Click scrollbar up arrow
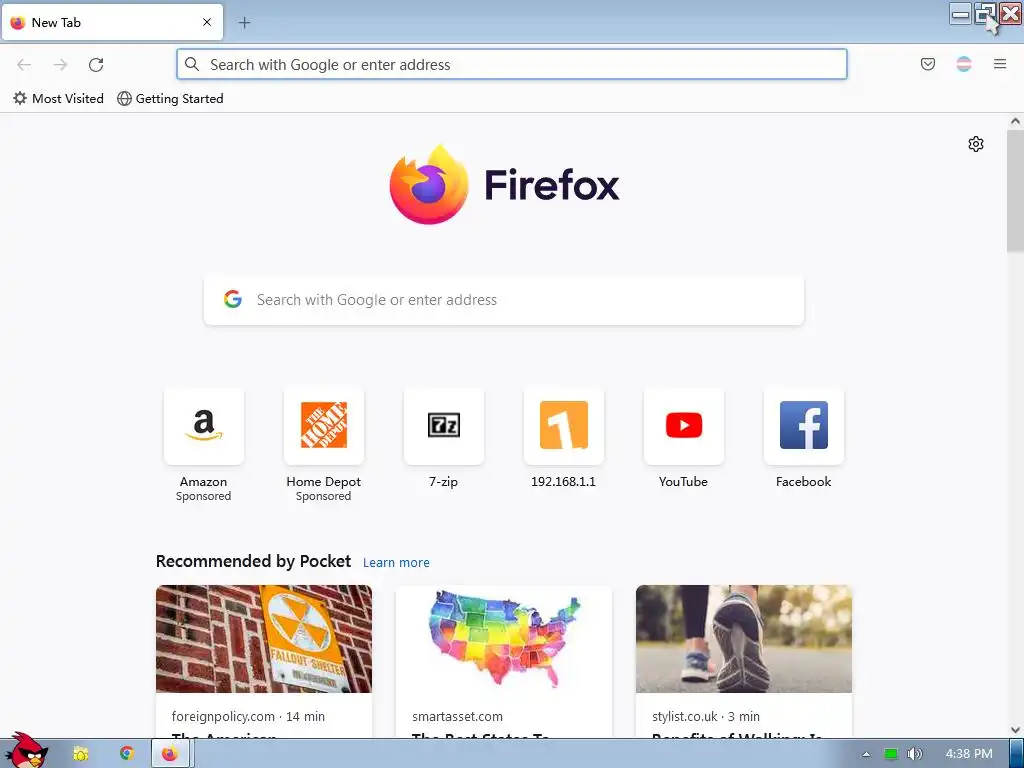Image resolution: width=1024 pixels, height=768 pixels. [1015, 121]
